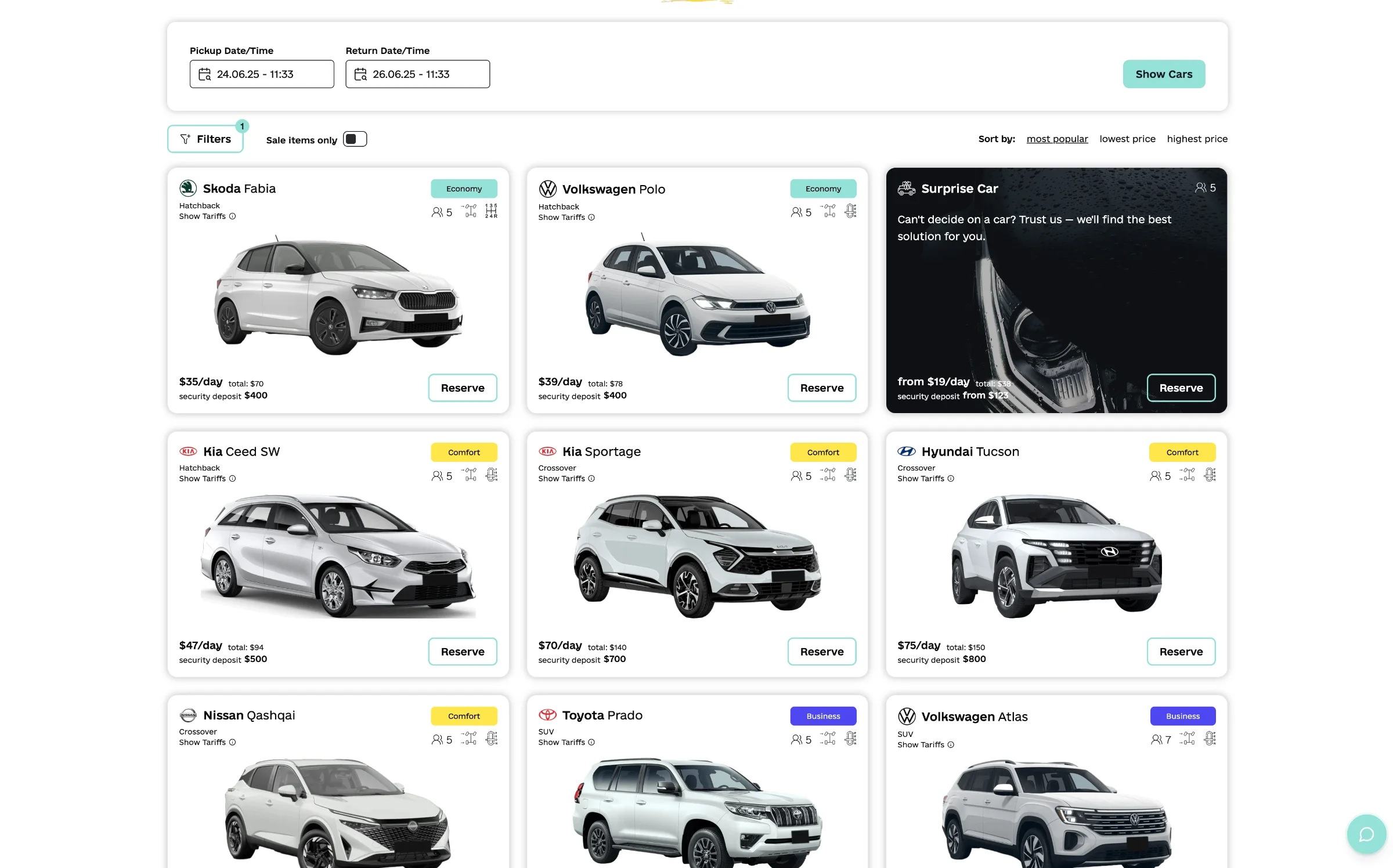1393x868 pixels.
Task: Click the manual gearbox icon on Skoda Fabia
Action: 491,211
